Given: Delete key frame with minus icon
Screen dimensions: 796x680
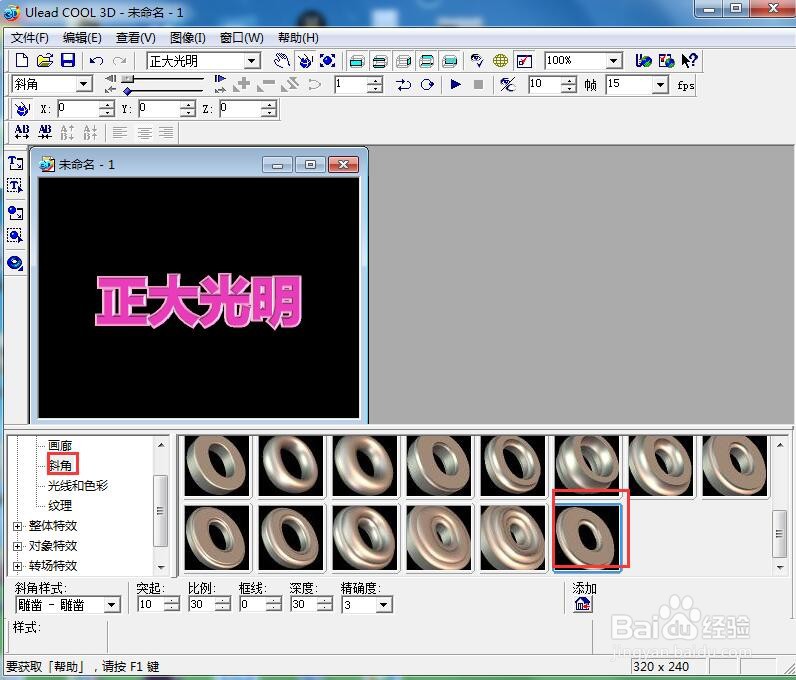Looking at the screenshot, I should click(266, 84).
